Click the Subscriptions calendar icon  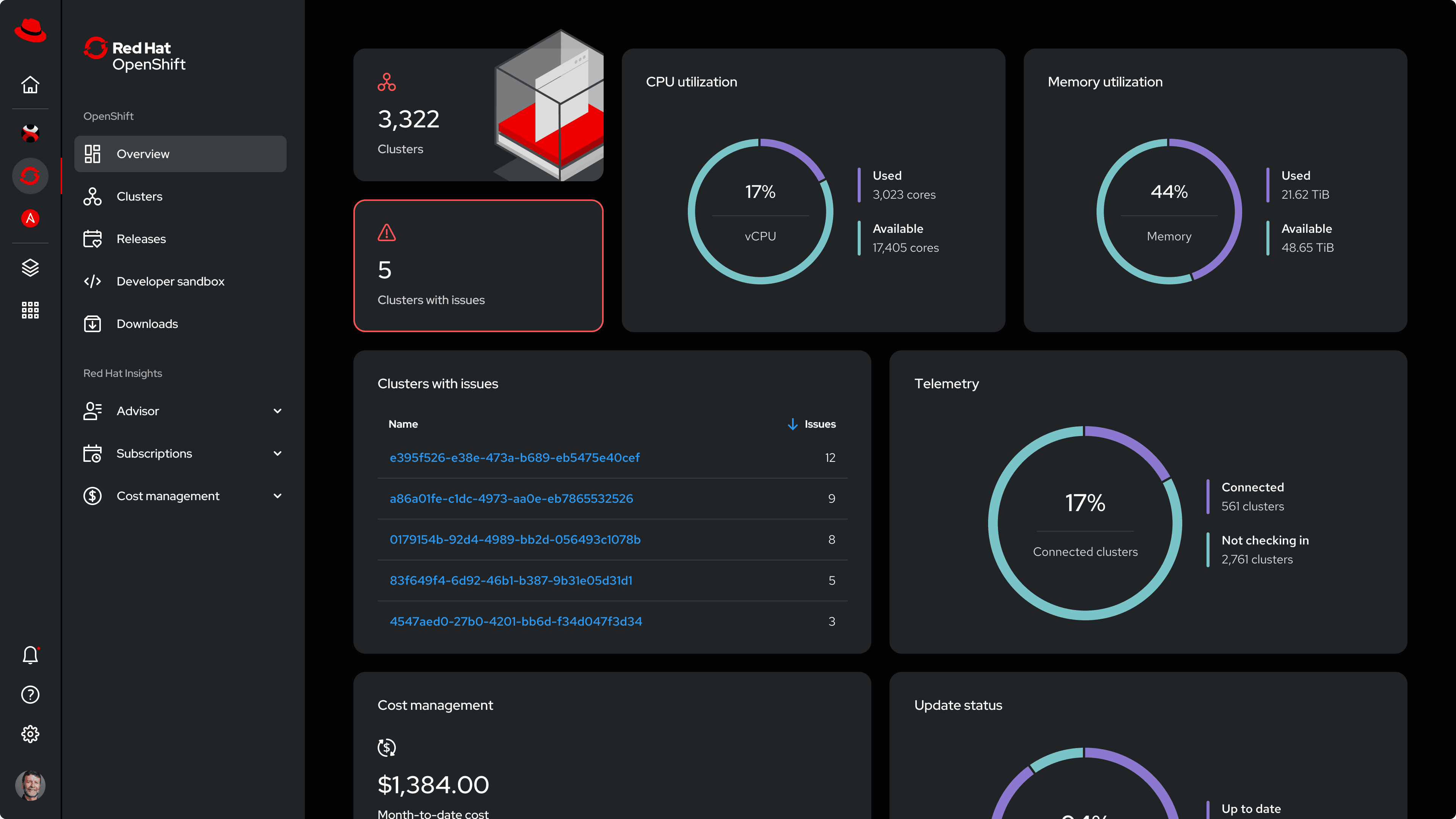tap(92, 453)
